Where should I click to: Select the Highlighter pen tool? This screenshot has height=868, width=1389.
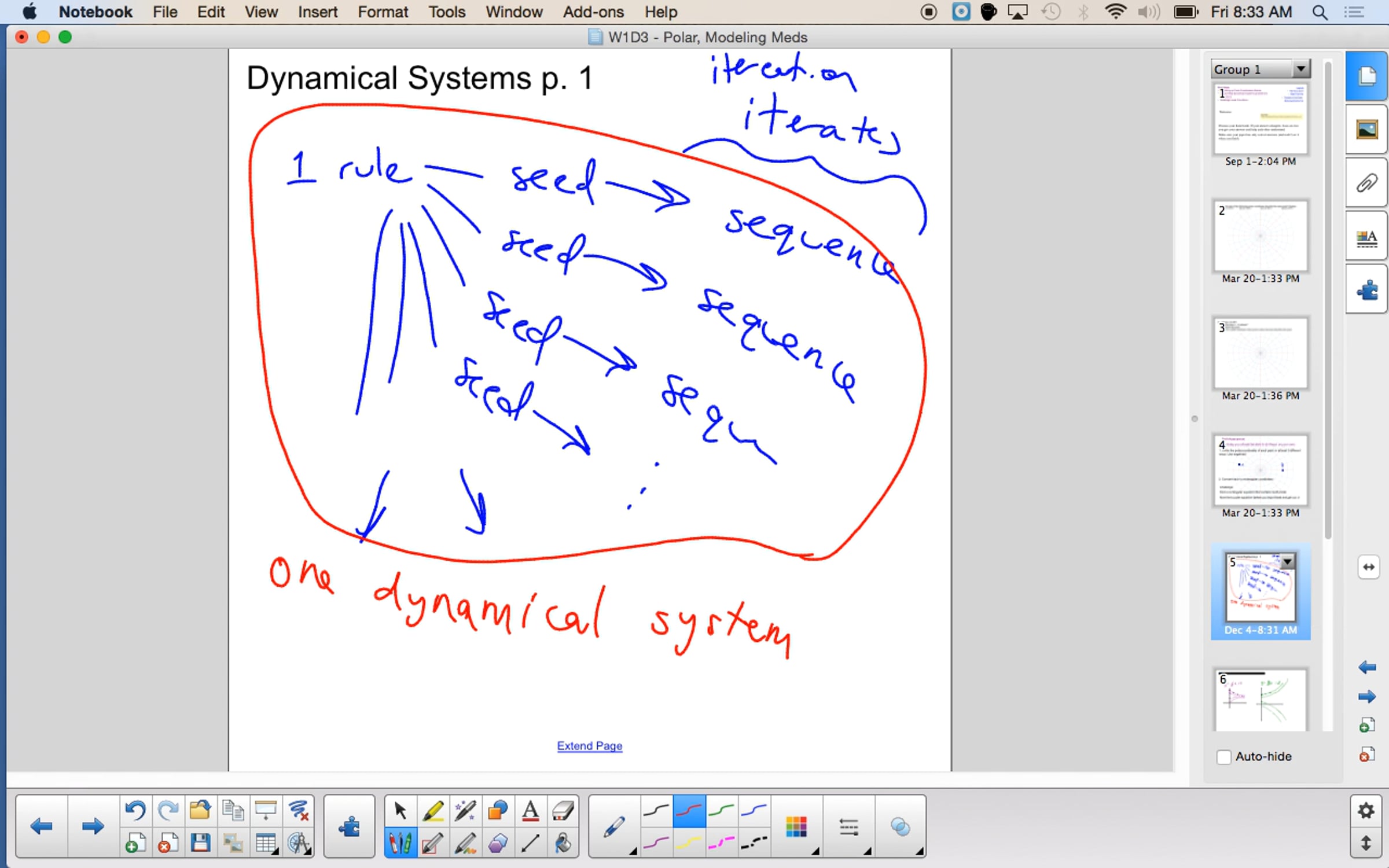[x=433, y=811]
